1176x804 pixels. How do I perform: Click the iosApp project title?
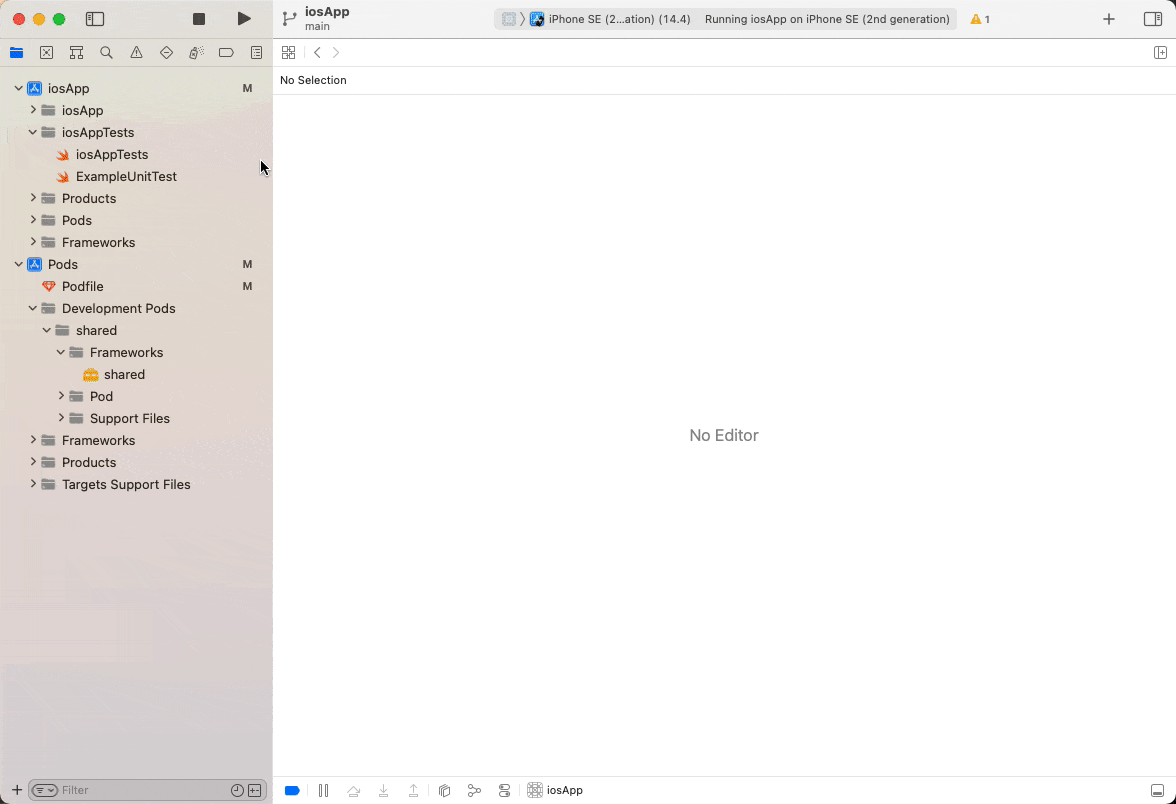pos(327,12)
